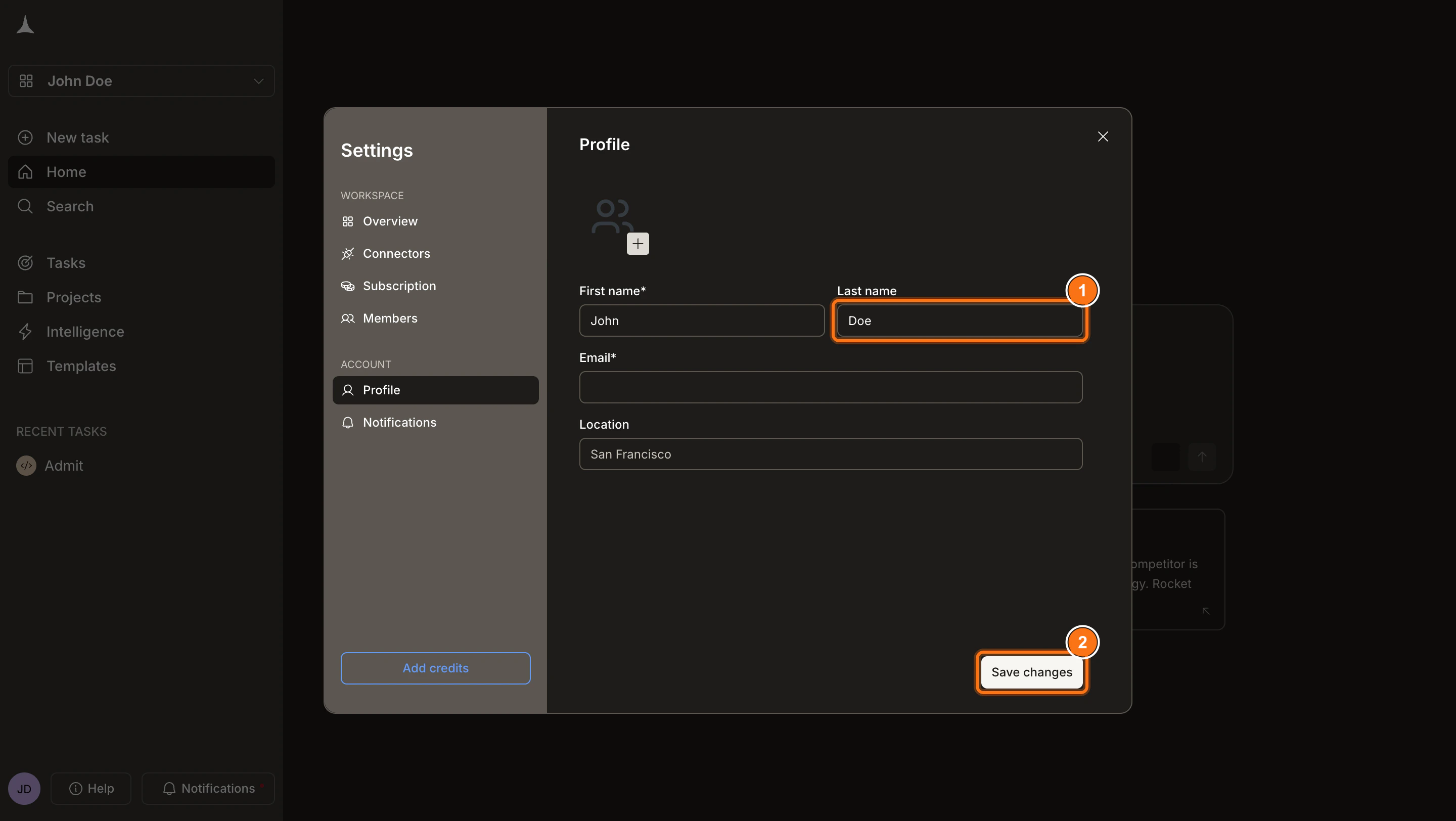
Task: Select the New task plus icon
Action: [x=25, y=138]
